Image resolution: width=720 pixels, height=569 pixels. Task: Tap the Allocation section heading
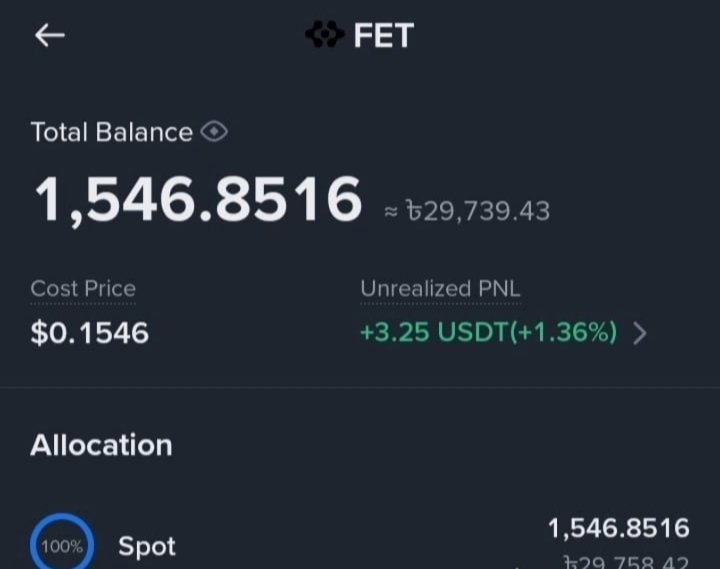[101, 445]
